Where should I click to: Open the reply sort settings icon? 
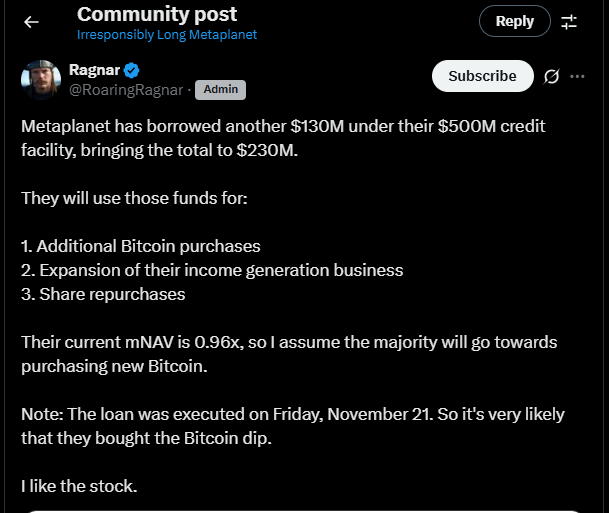(x=569, y=21)
